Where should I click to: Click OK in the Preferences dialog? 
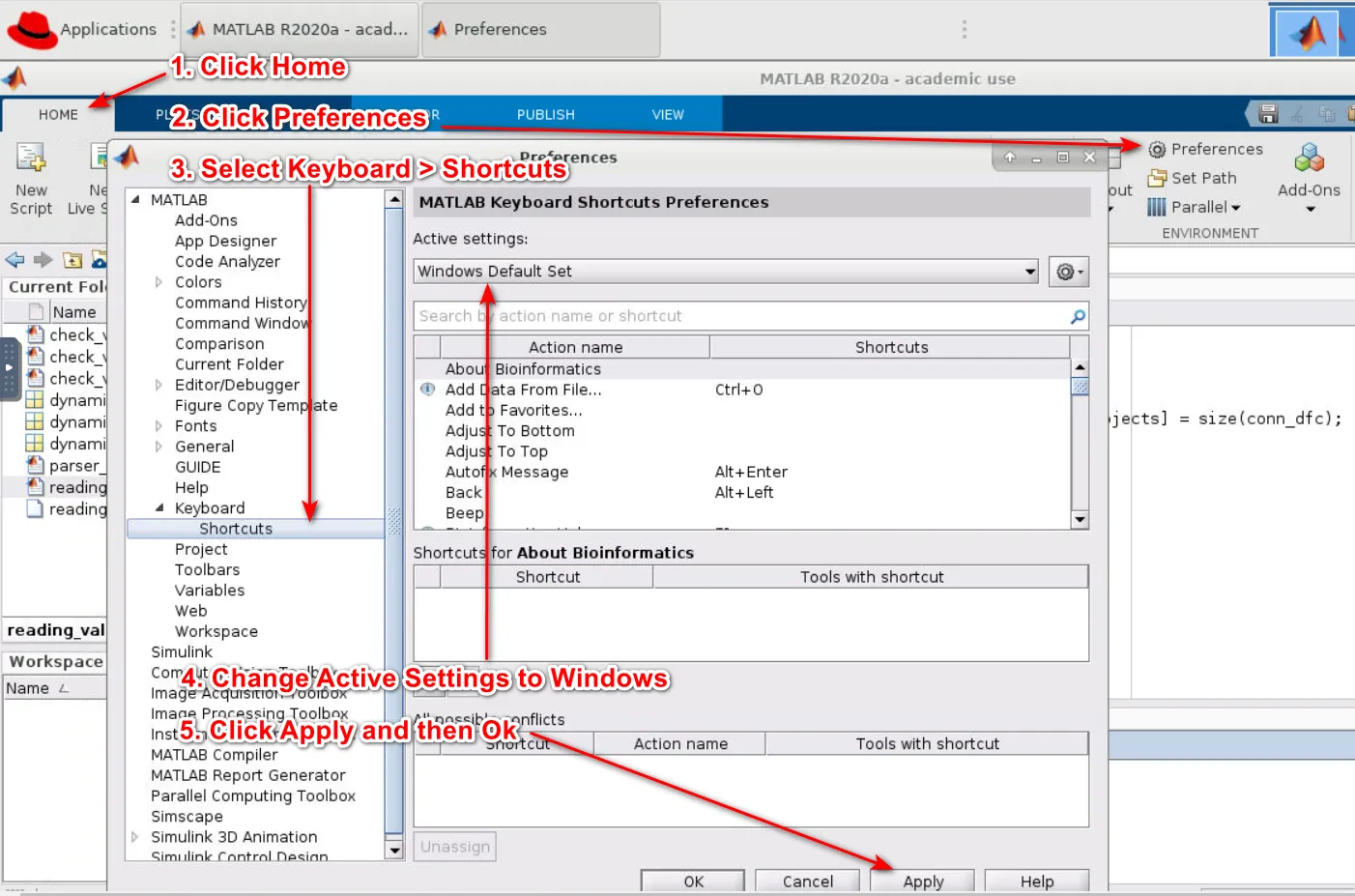pyautogui.click(x=693, y=881)
